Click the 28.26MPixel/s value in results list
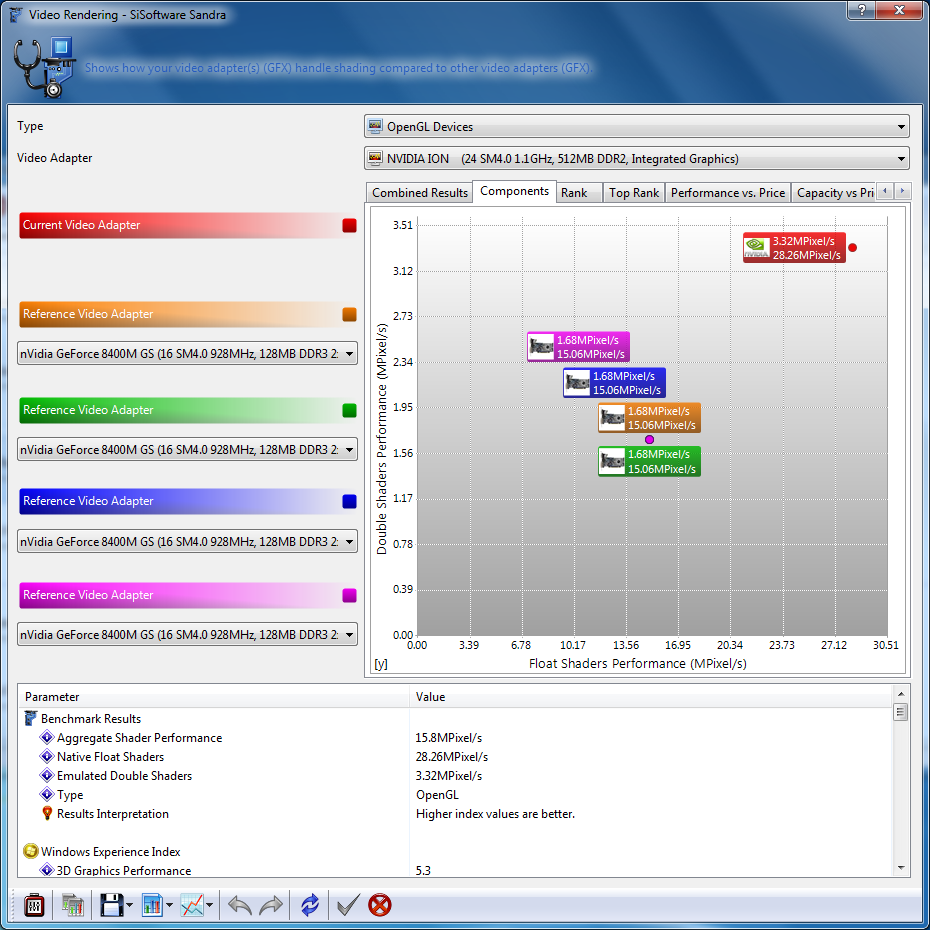Screen dimensions: 930x930 (x=451, y=757)
